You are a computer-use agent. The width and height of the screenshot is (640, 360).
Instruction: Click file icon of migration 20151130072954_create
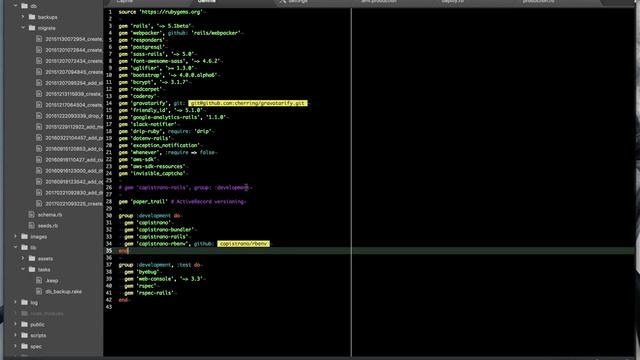[39, 39]
